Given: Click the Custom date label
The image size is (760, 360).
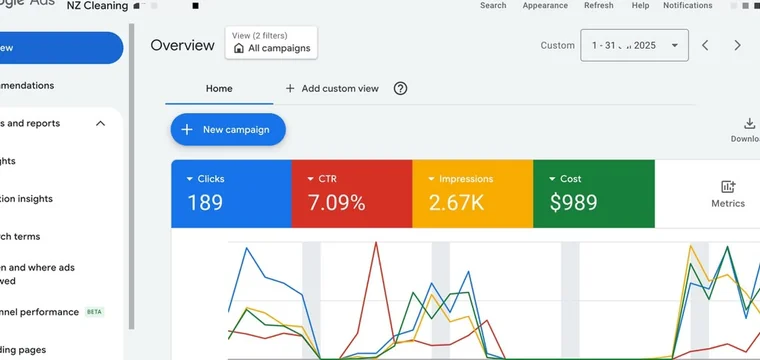Looking at the screenshot, I should (557, 46).
